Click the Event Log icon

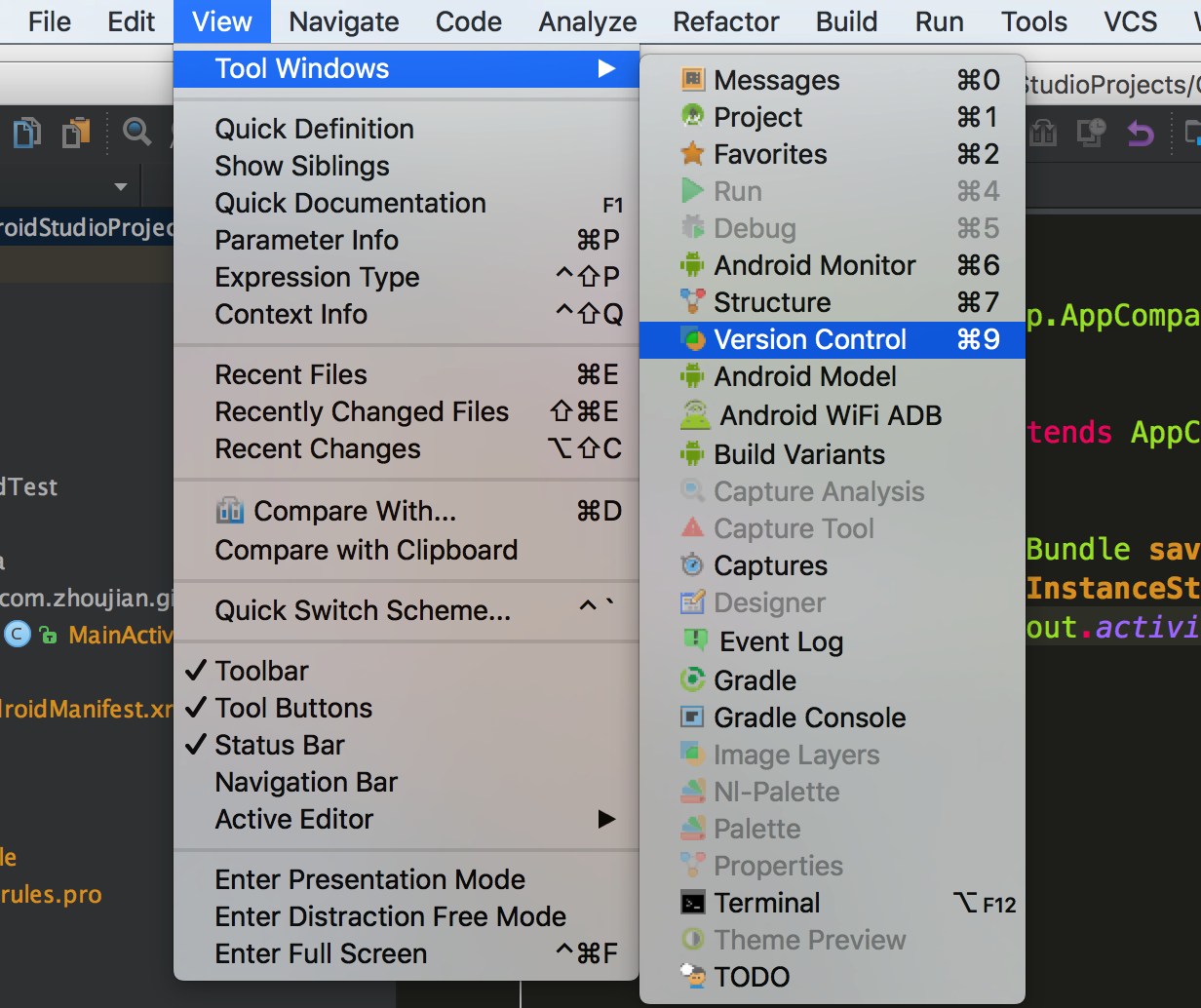[695, 641]
